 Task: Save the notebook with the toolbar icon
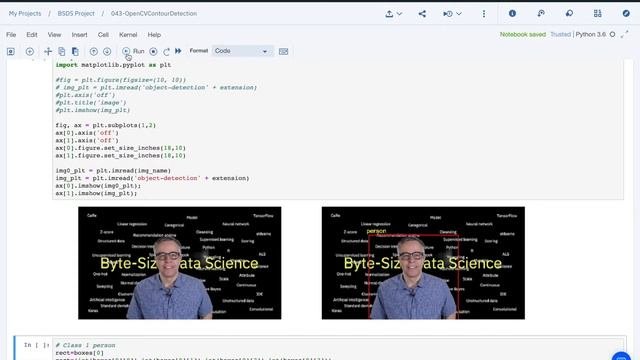click(x=11, y=51)
